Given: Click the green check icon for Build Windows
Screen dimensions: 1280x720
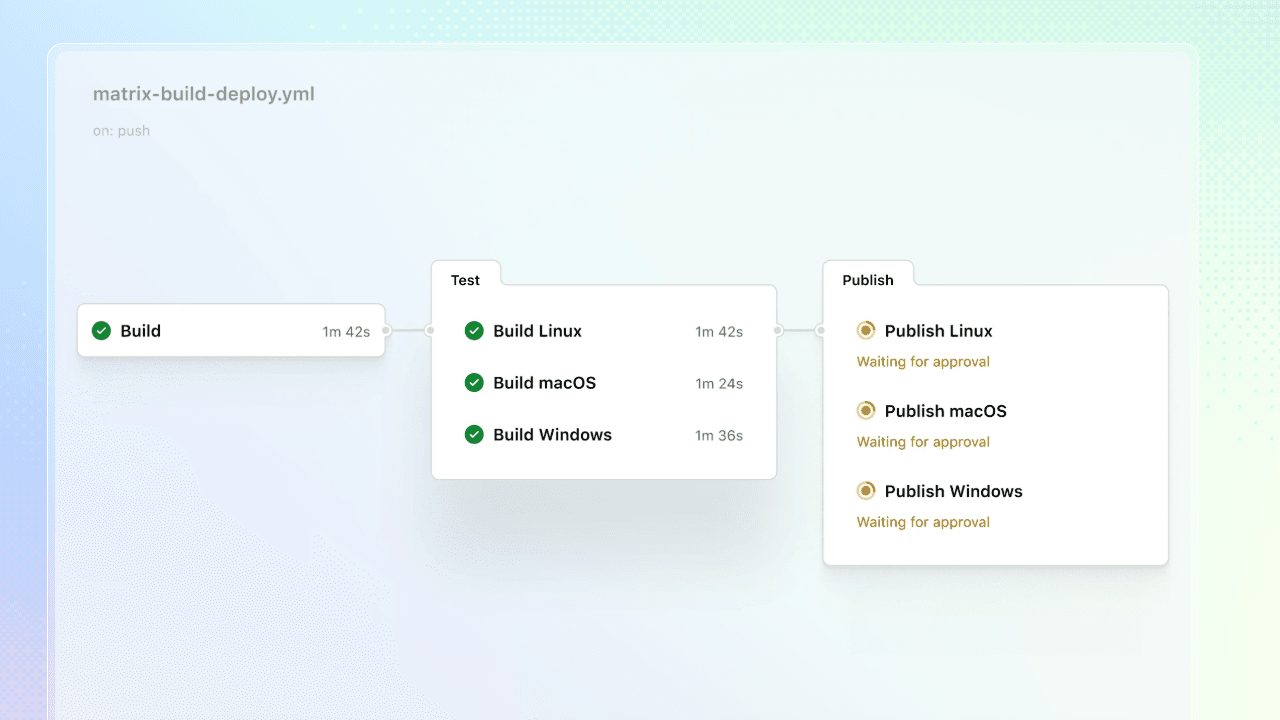Looking at the screenshot, I should [x=474, y=435].
